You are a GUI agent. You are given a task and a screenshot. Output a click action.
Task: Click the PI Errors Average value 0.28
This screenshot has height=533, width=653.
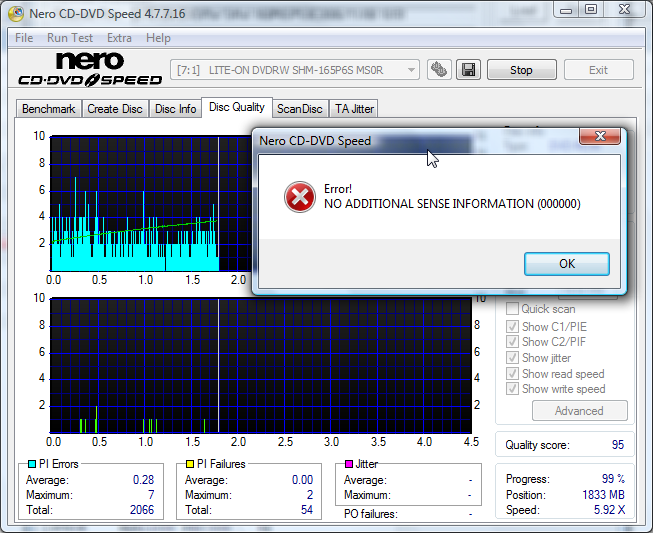pyautogui.click(x=143, y=480)
